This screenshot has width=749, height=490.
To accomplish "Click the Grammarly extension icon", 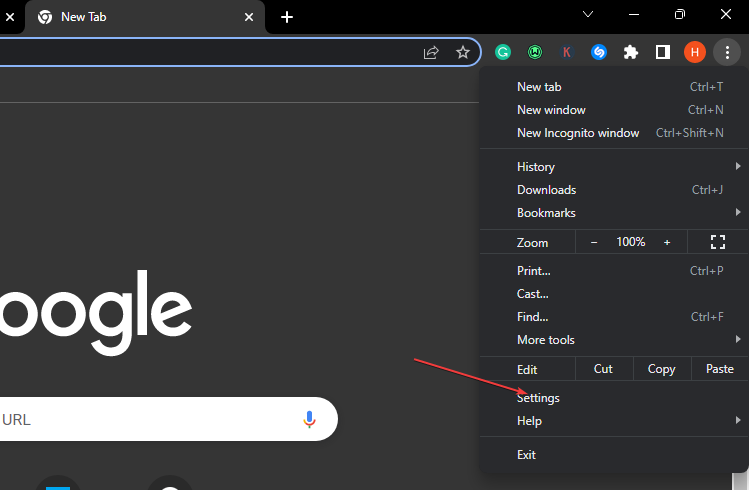I will coord(503,52).
